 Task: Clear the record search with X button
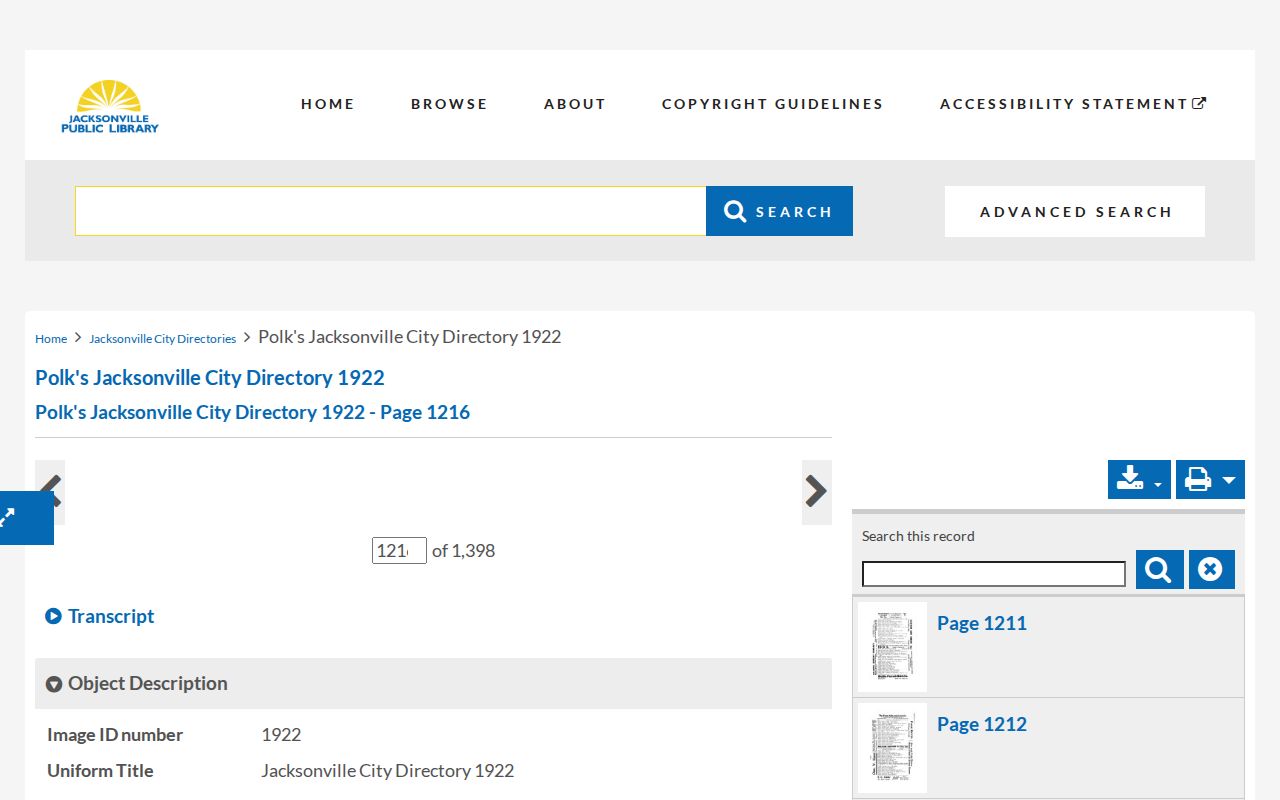(x=1212, y=570)
